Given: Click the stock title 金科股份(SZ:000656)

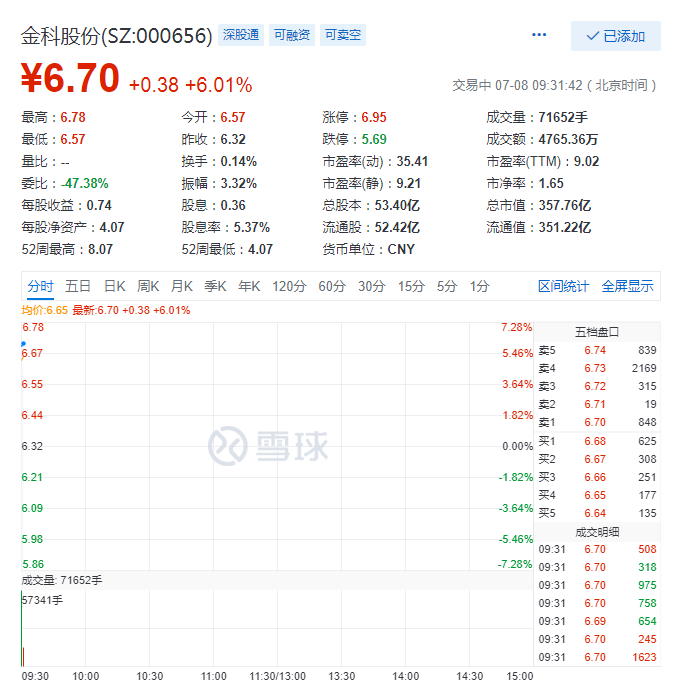Looking at the screenshot, I should (116, 36).
